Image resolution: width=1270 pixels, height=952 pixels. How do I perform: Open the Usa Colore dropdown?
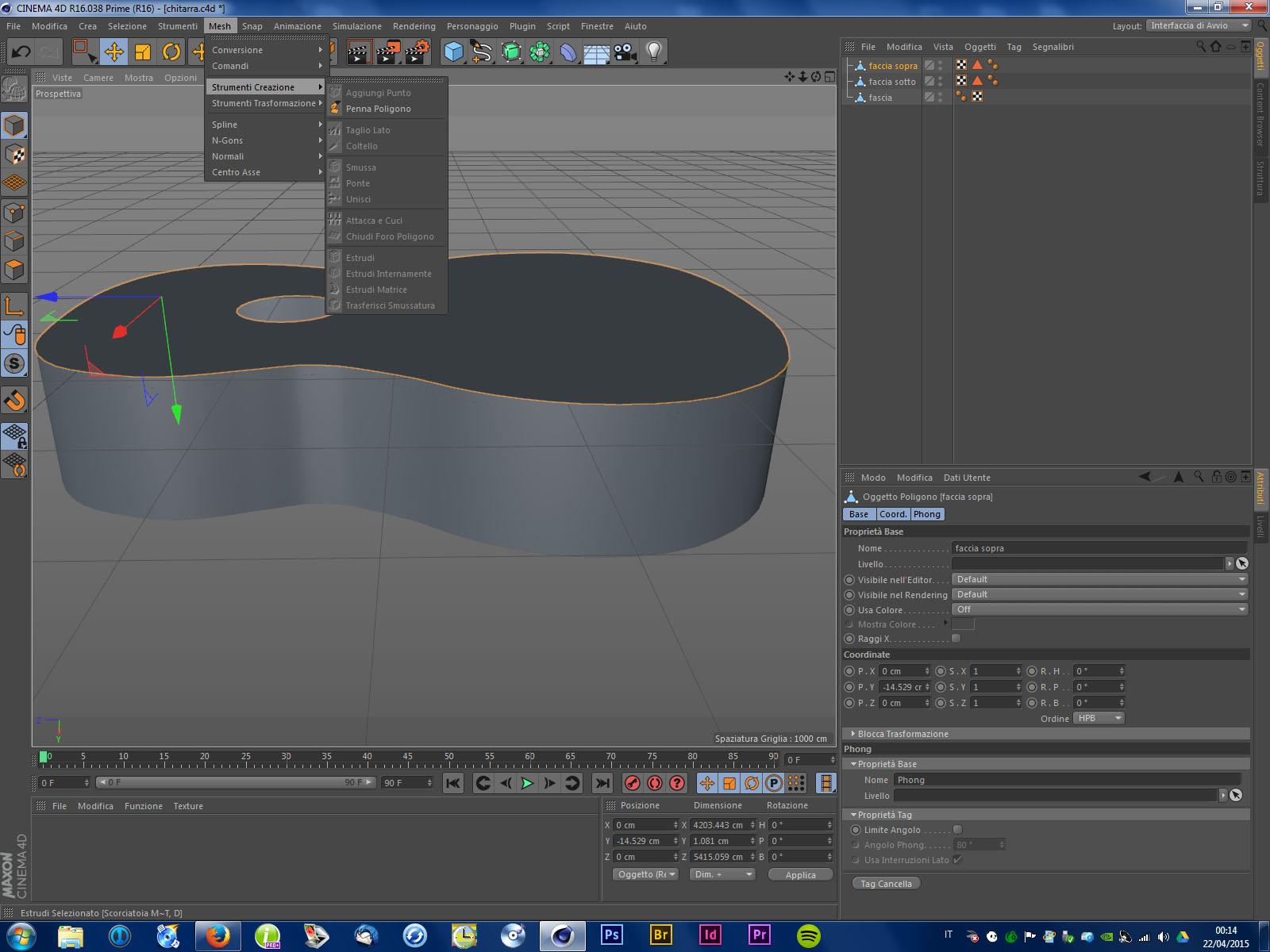coord(1099,609)
